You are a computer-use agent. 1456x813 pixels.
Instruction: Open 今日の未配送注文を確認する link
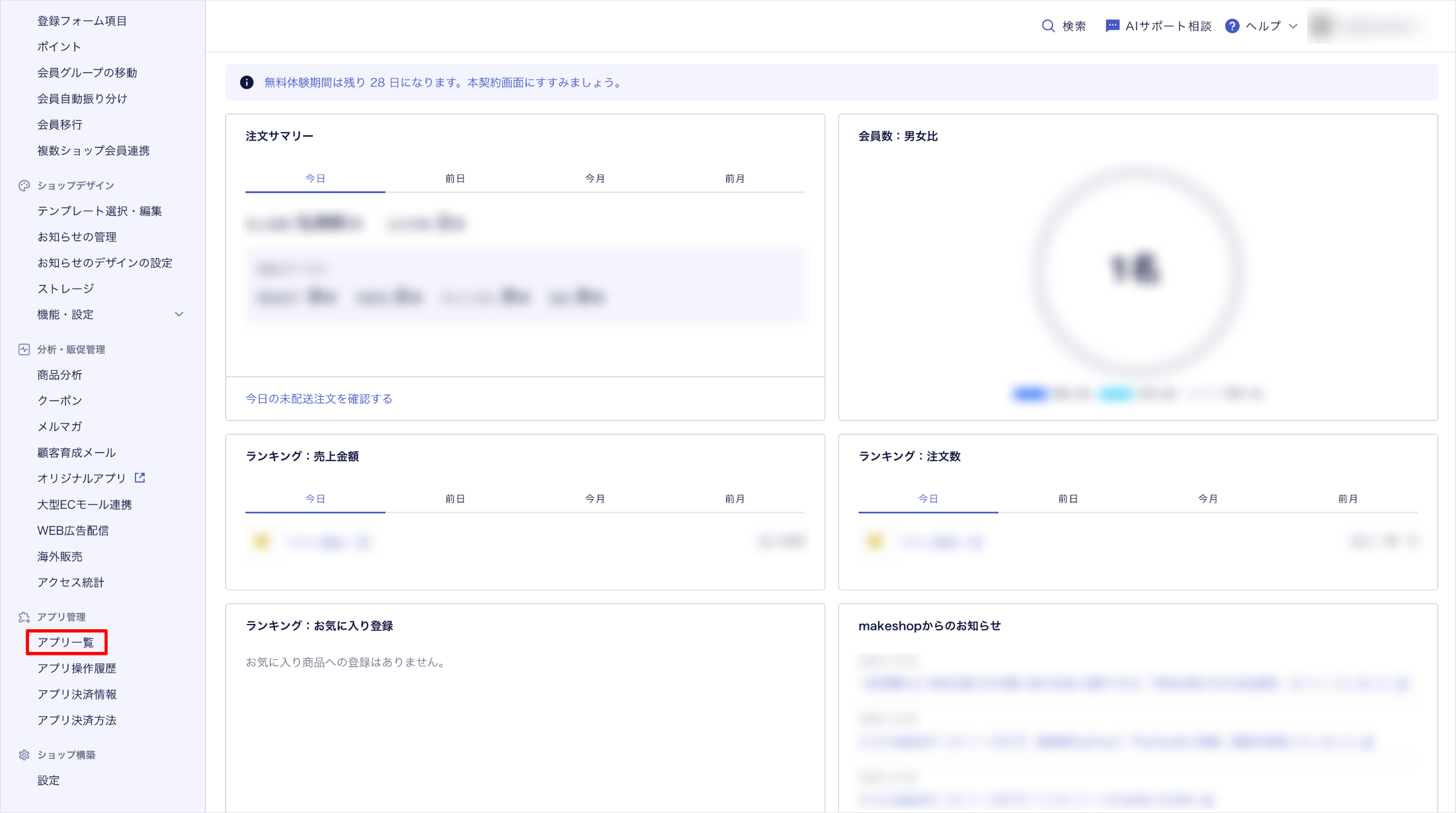[x=319, y=399]
